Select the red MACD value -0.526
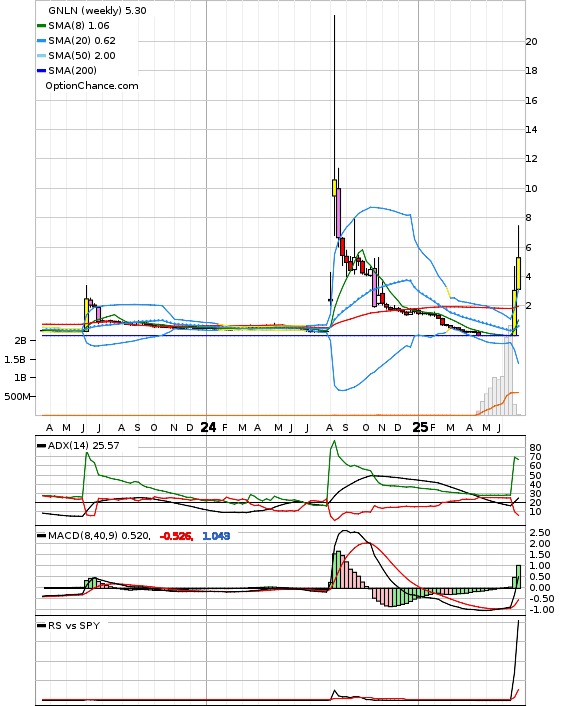 click(x=176, y=536)
